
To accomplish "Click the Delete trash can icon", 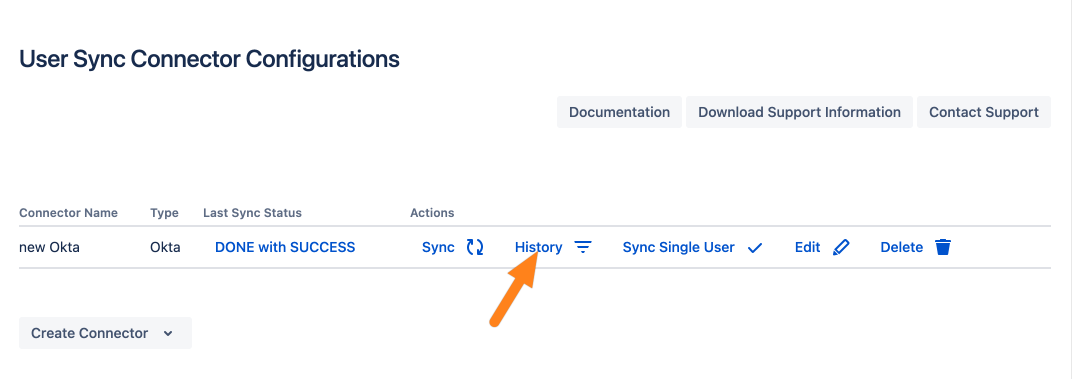I will (x=943, y=247).
